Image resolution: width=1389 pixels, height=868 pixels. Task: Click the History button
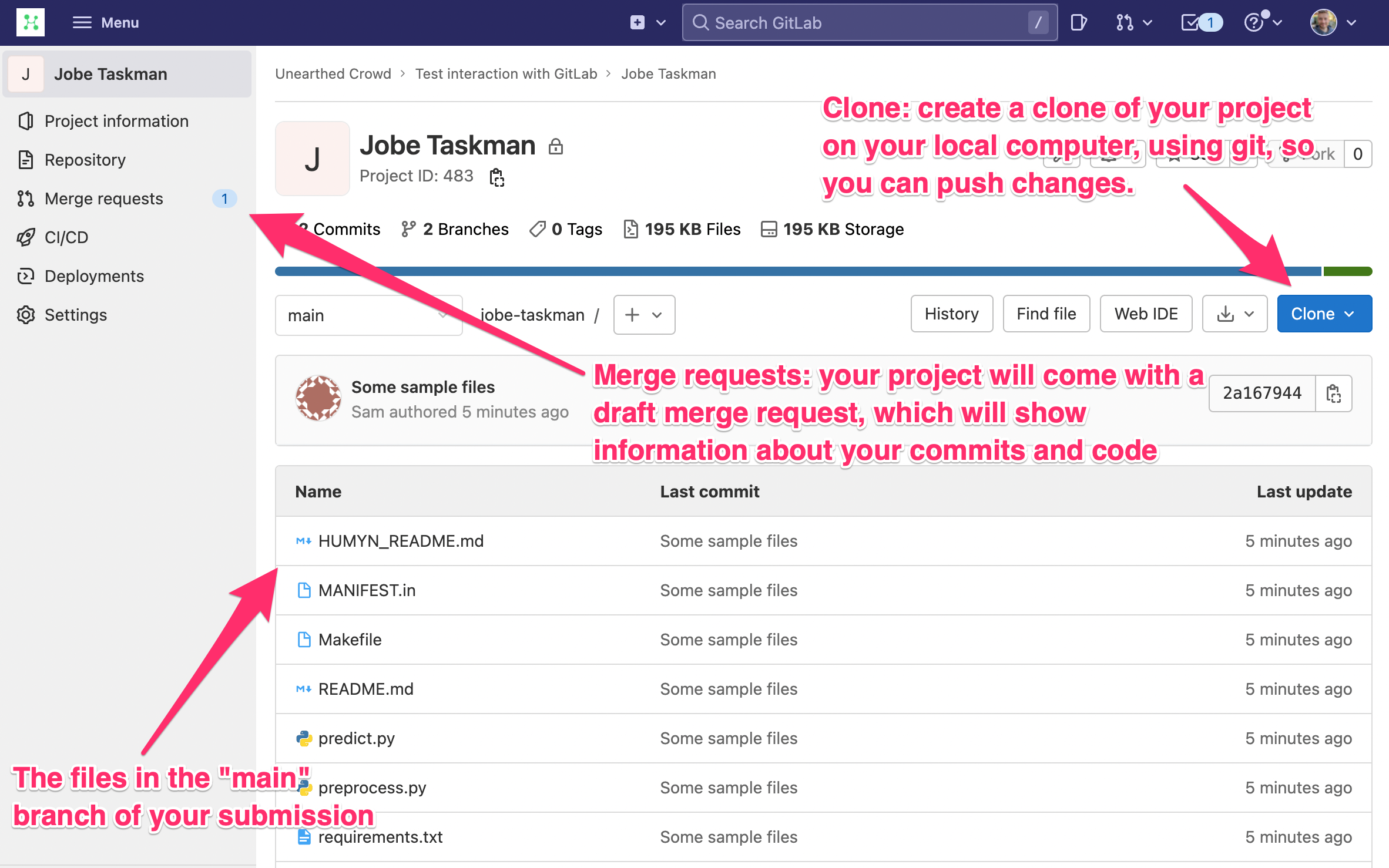[951, 314]
